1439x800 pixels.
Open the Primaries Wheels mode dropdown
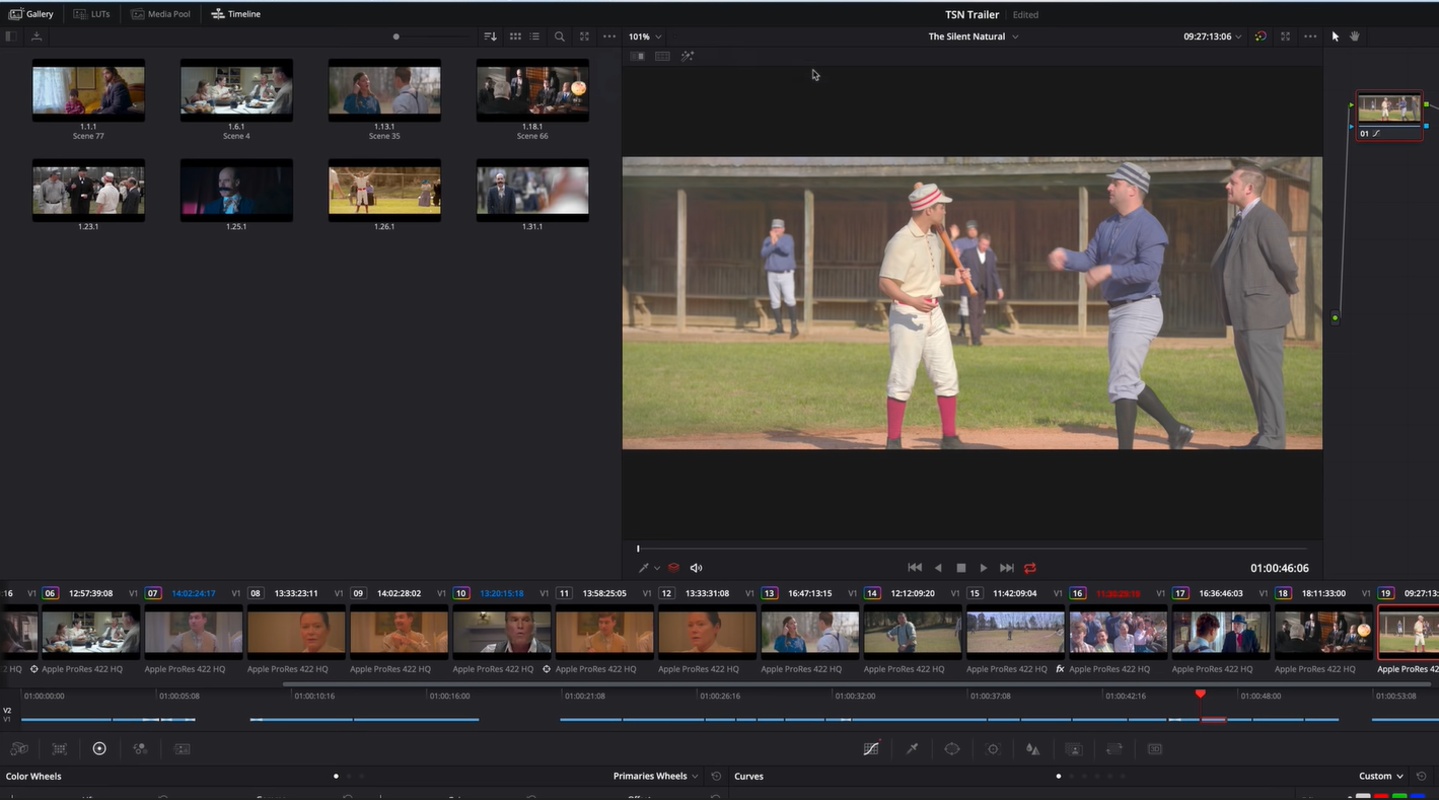tap(656, 776)
